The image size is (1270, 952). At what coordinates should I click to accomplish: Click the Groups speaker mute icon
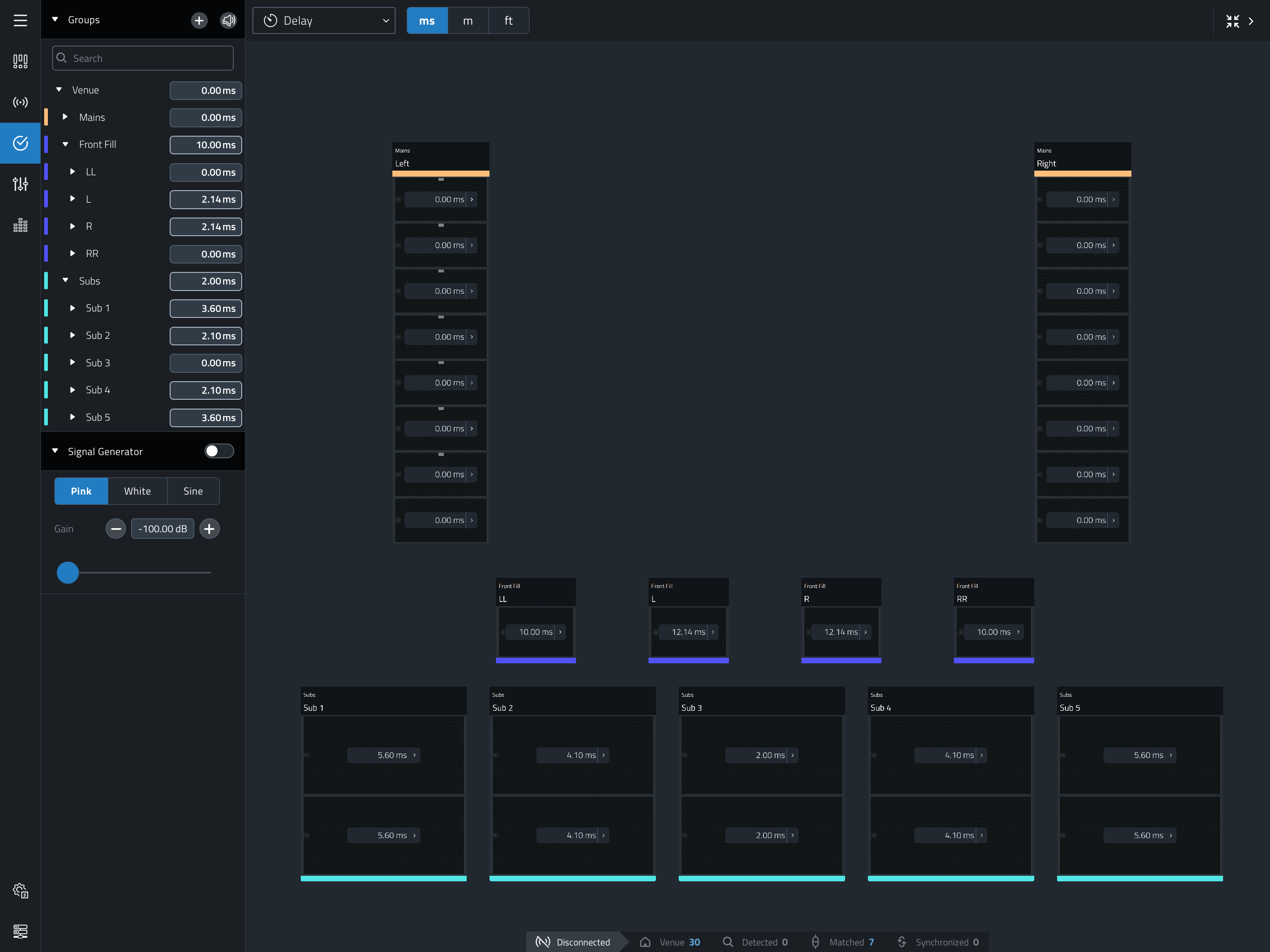click(x=229, y=20)
